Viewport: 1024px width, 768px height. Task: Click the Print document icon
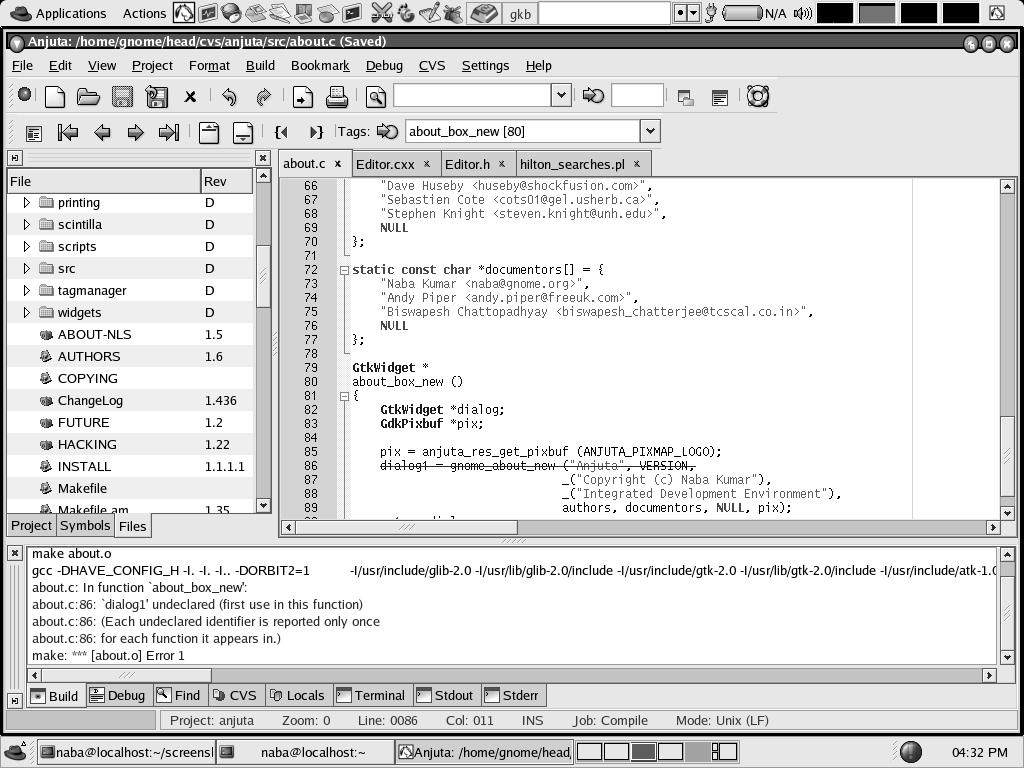(x=336, y=97)
